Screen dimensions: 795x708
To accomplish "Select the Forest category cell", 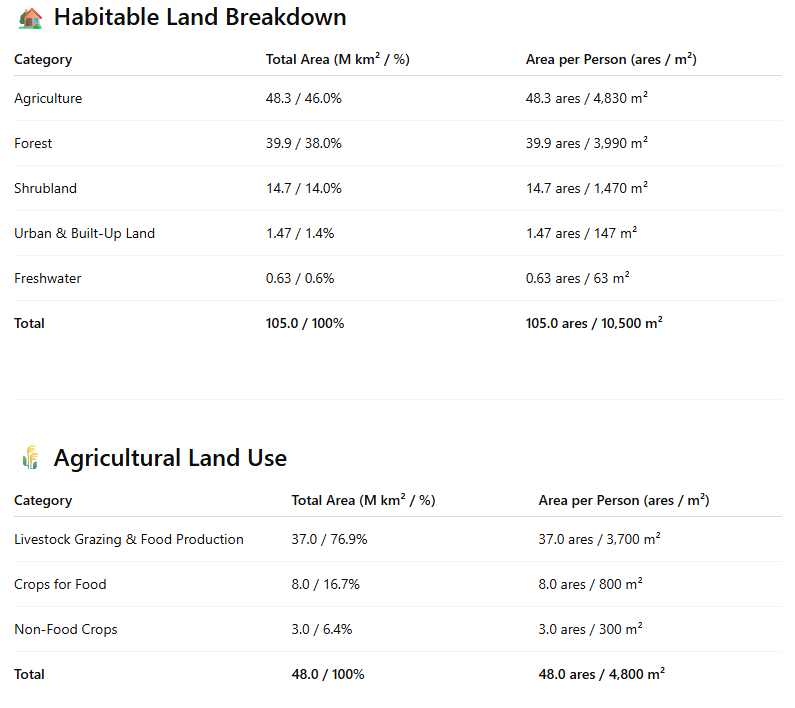I will (33, 143).
